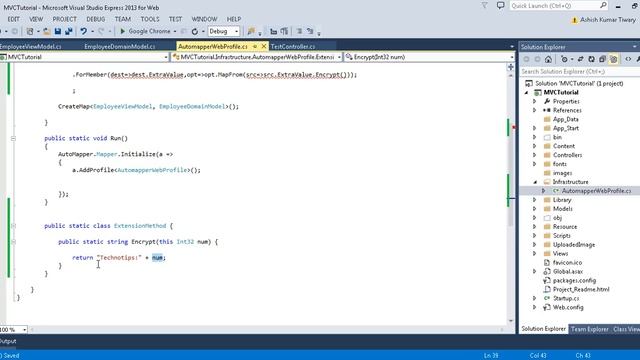This screenshot has width=640, height=360.
Task: Select packages.config file
Action: coord(574,280)
